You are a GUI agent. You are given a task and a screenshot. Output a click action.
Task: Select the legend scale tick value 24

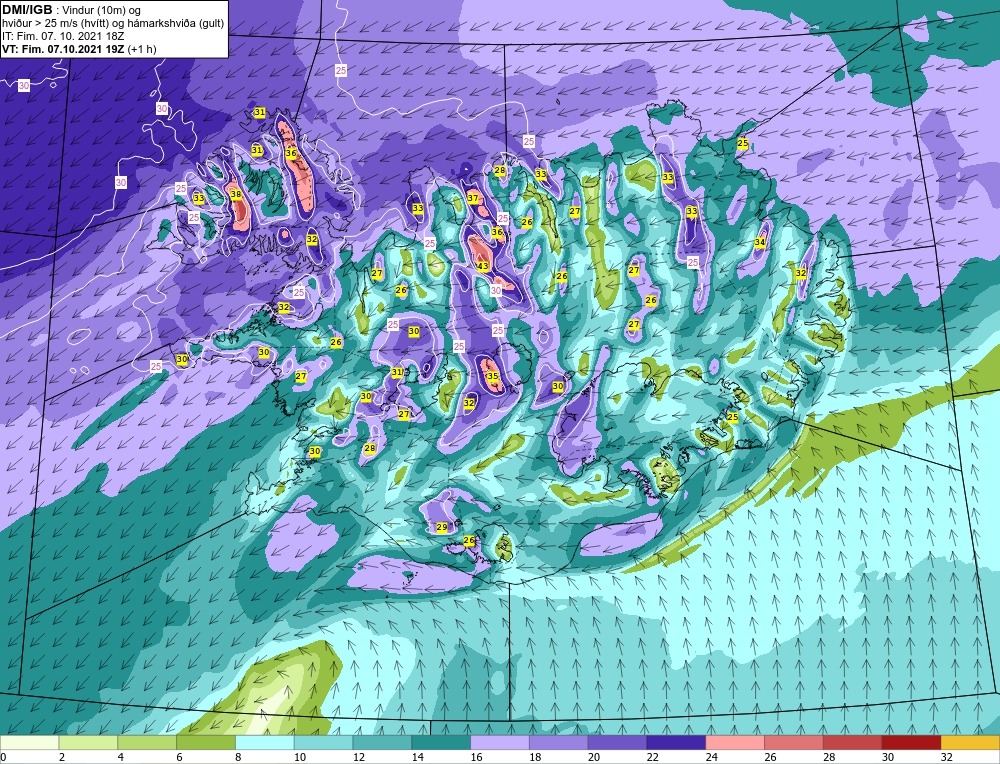pos(711,757)
